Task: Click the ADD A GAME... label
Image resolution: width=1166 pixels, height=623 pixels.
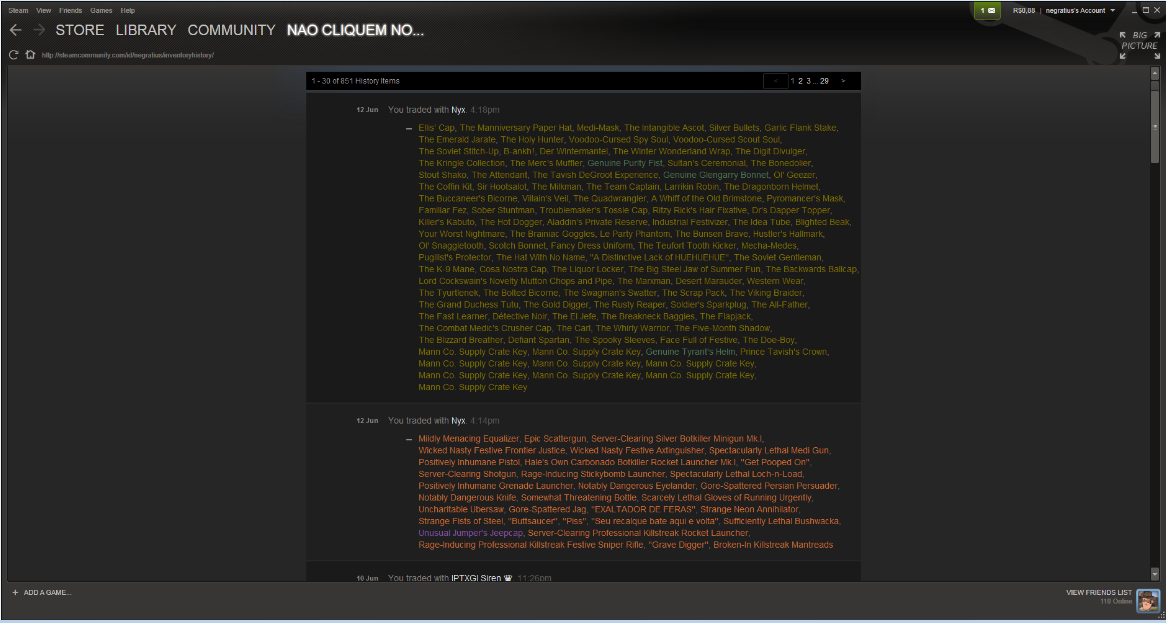Action: pyautogui.click(x=48, y=593)
